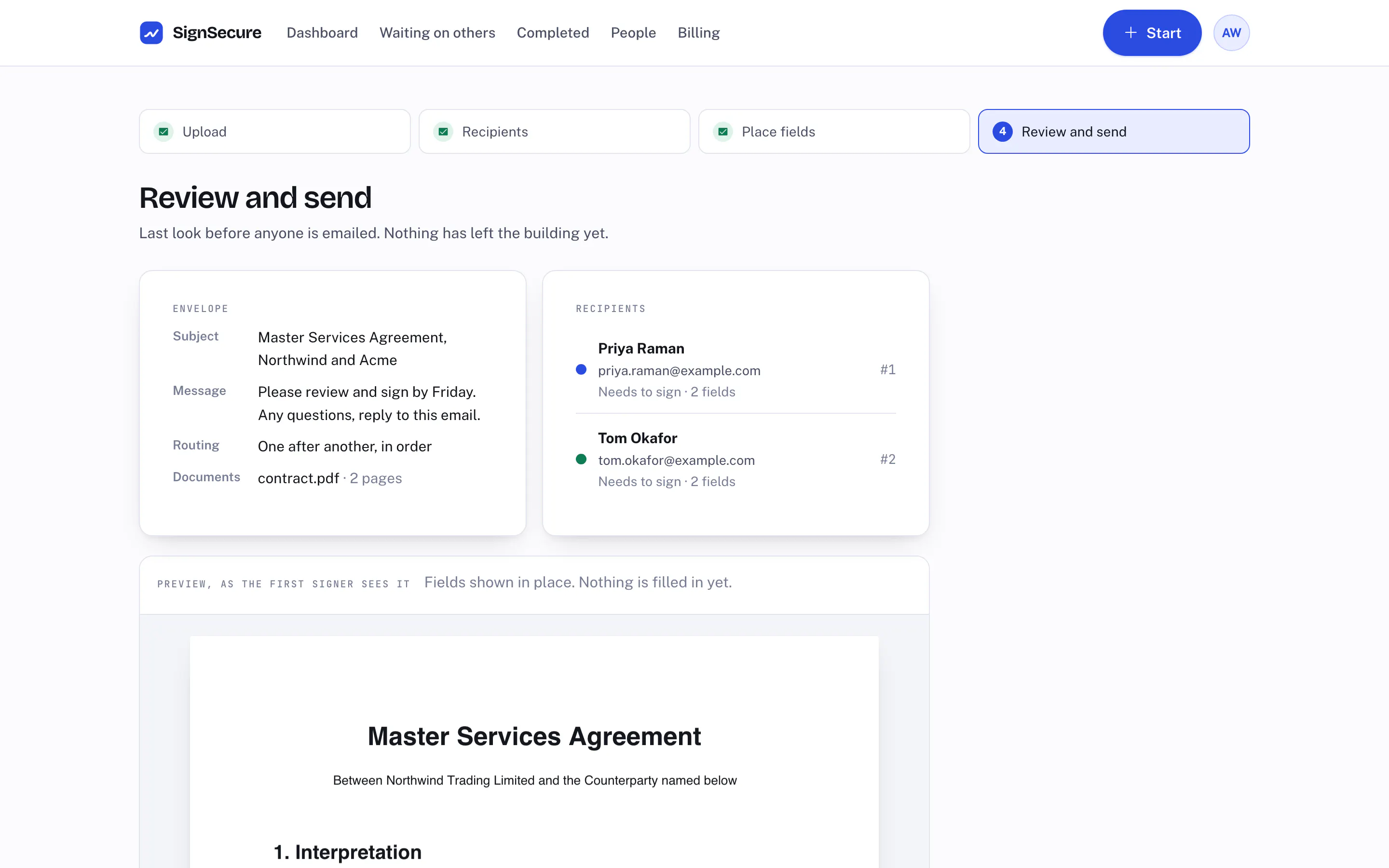Click the 'Preview, as the first signer sees it' label

(284, 584)
